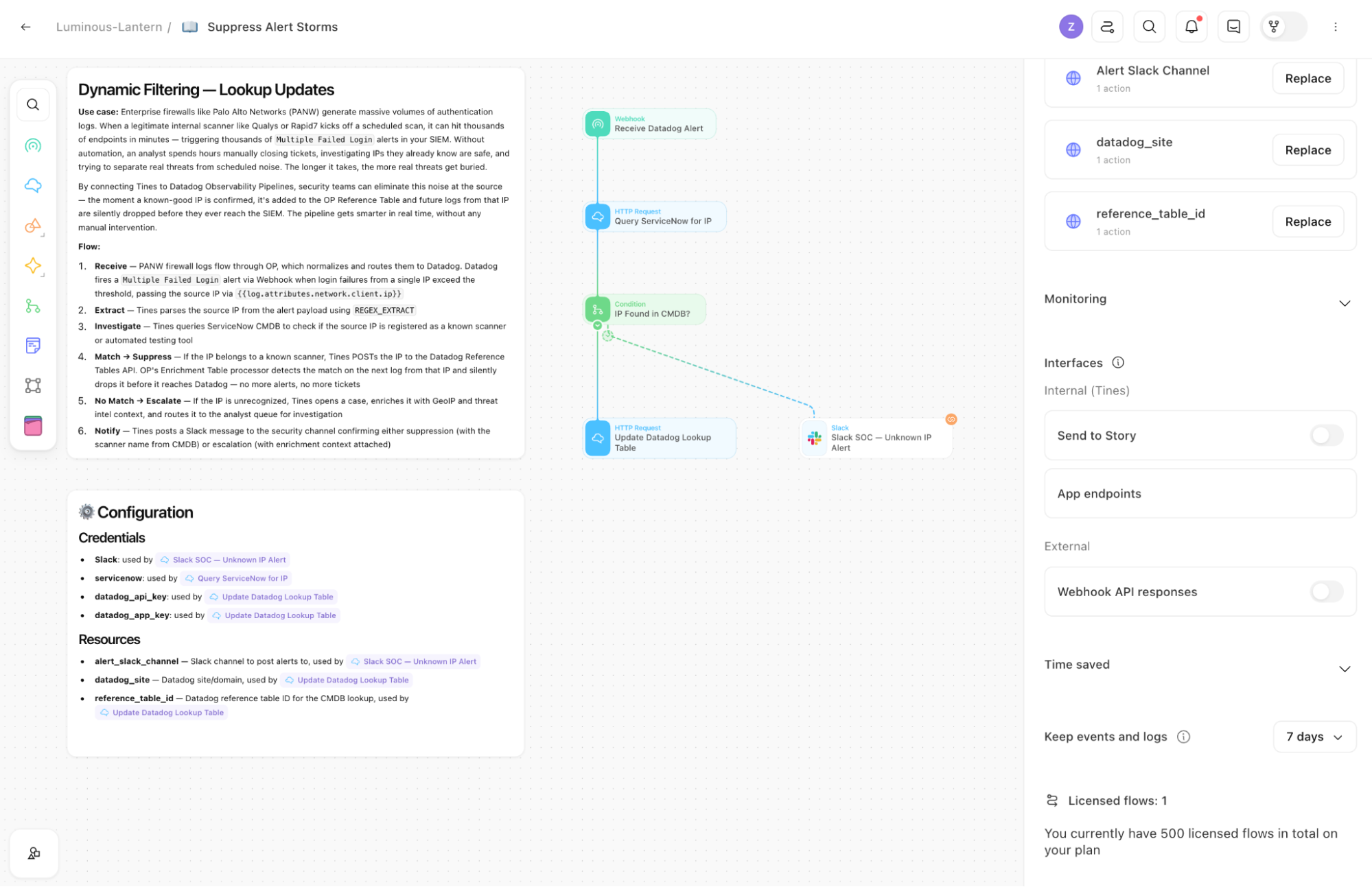Click Update Datadog Lookup Table link for datadog_site
1372x887 pixels.
click(347, 680)
